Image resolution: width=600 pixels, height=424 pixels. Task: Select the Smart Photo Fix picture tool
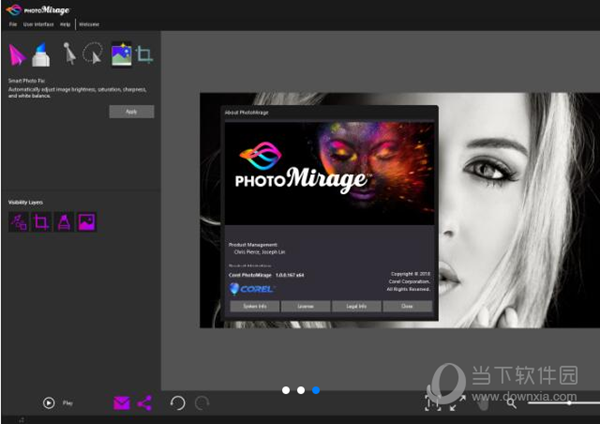[121, 54]
